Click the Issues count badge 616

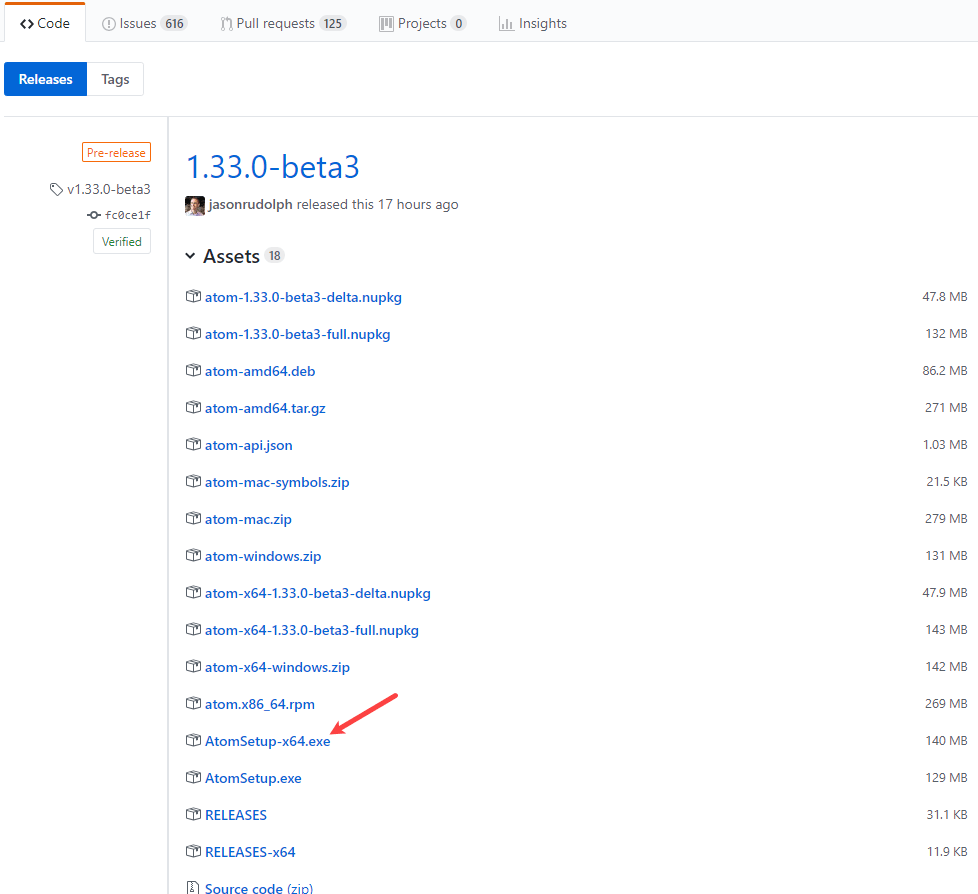(174, 24)
